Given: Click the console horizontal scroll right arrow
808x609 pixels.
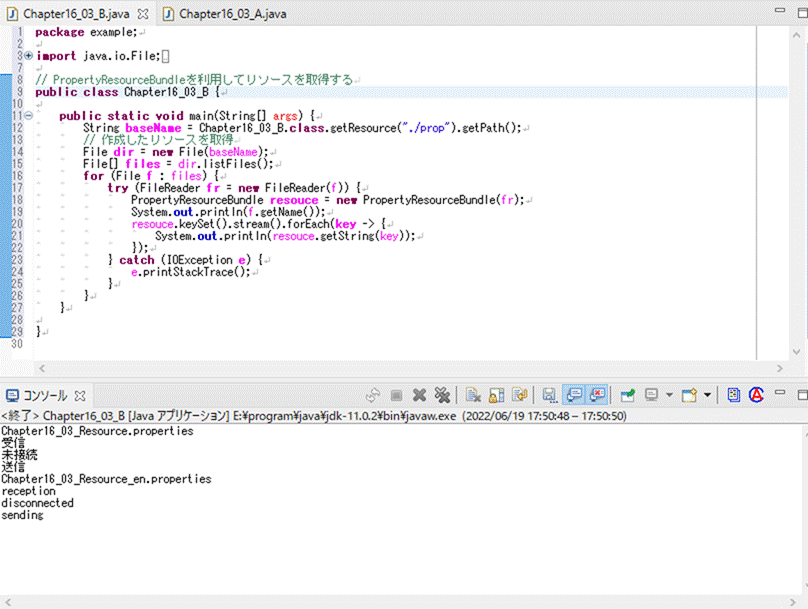Looking at the screenshot, I should coord(793,602).
